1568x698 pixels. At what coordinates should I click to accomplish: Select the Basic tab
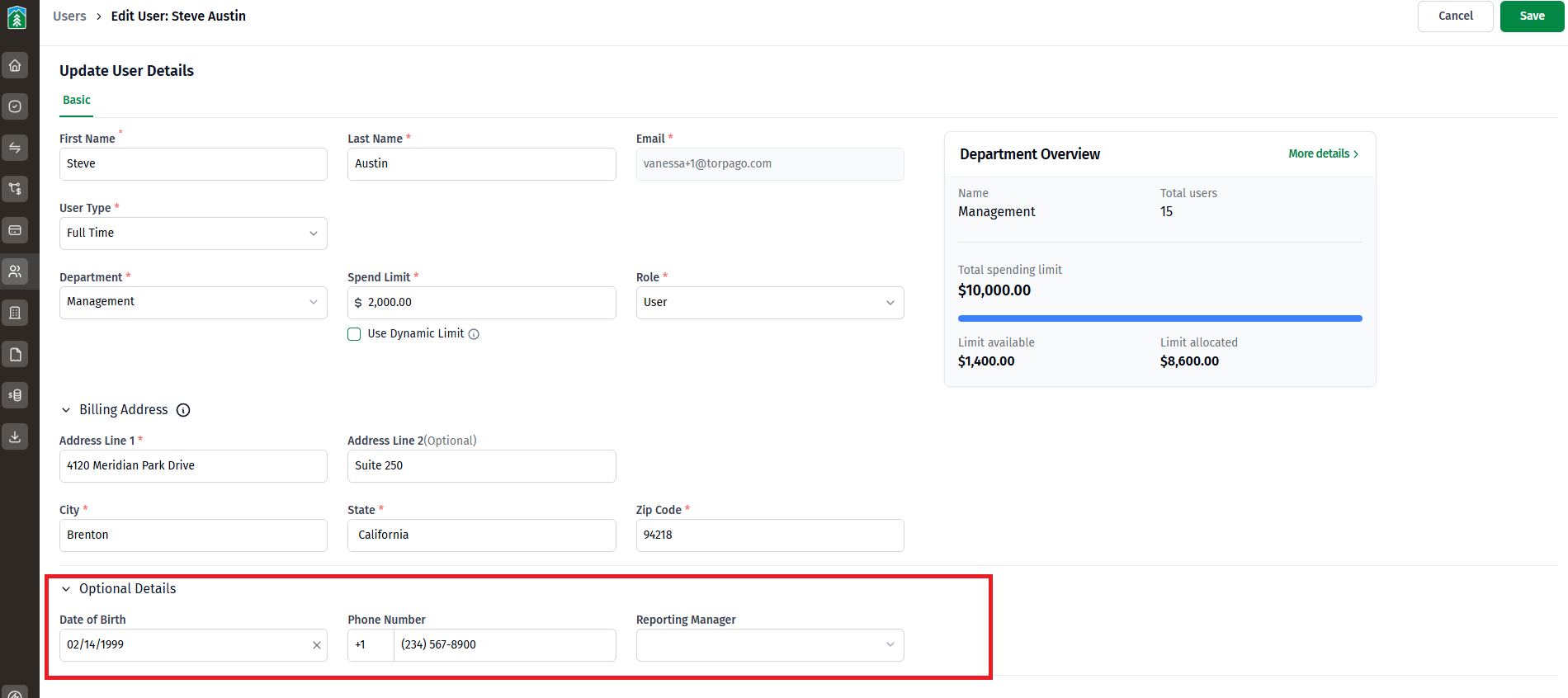[77, 100]
